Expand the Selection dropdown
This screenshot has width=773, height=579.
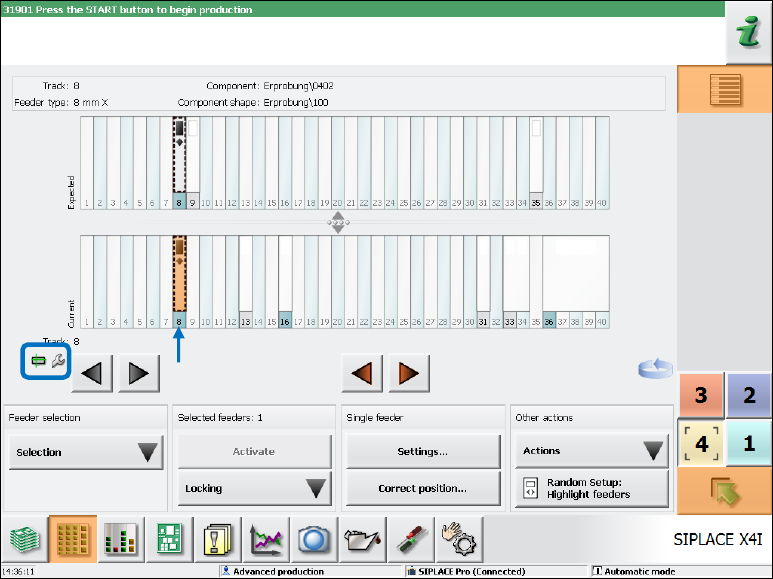tap(85, 452)
